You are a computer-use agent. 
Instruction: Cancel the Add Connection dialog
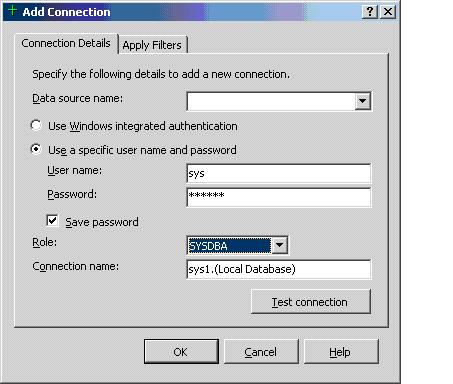coord(261,352)
